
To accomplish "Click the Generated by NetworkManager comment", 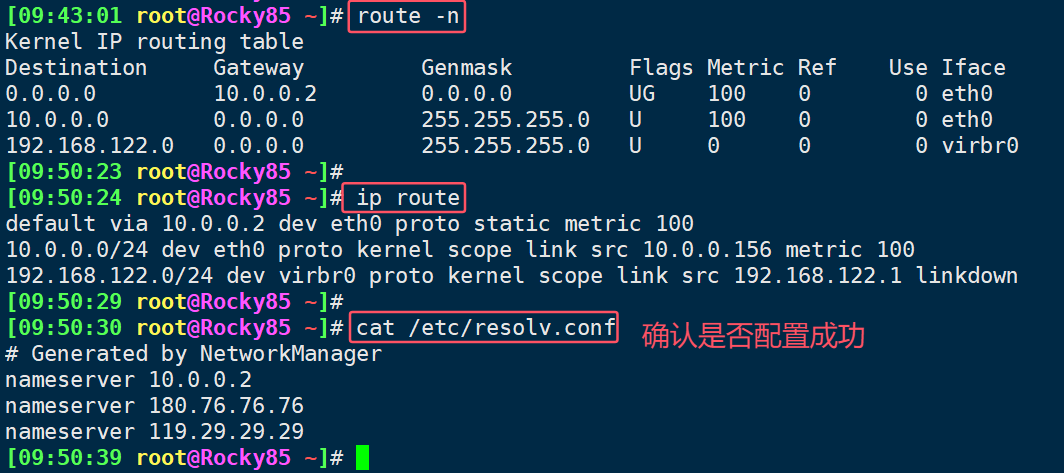I will point(193,354).
